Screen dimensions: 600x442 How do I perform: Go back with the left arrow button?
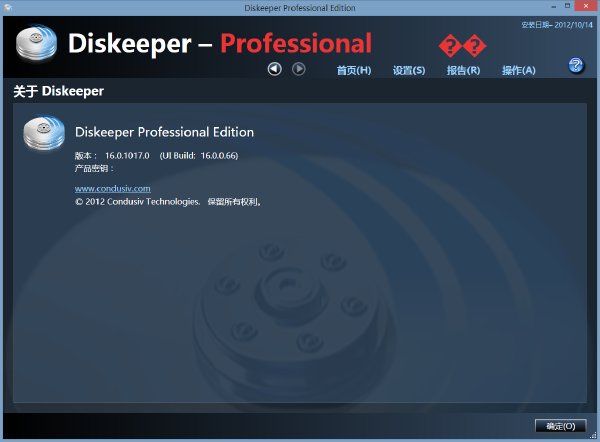[x=274, y=69]
